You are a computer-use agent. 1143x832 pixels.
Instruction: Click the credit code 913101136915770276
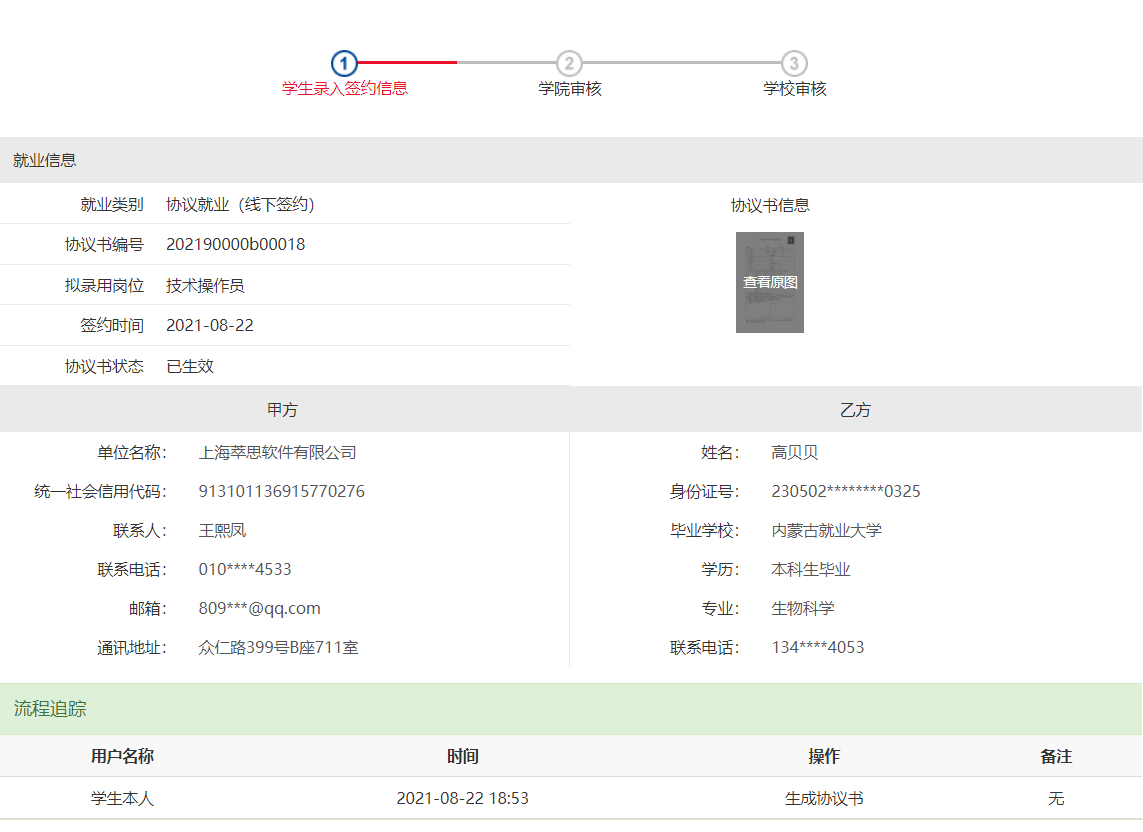coord(282,491)
